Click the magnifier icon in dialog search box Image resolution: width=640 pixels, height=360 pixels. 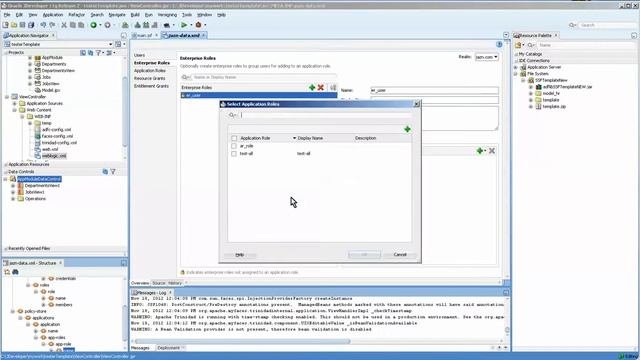[232, 116]
